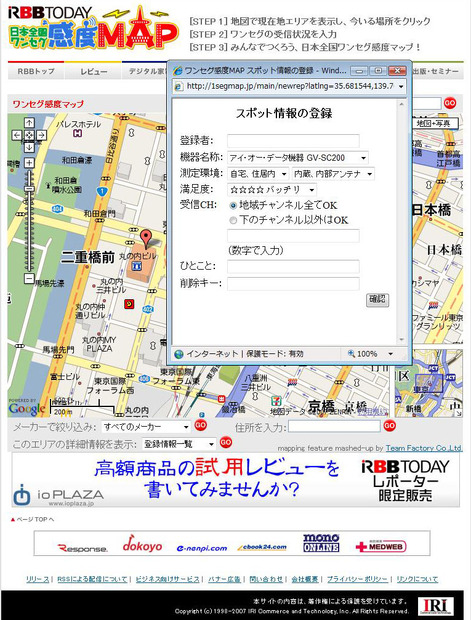The height and width of the screenshot is (620, 471).
Task: Open the 機器名称 device dropdown
Action: coord(297,158)
